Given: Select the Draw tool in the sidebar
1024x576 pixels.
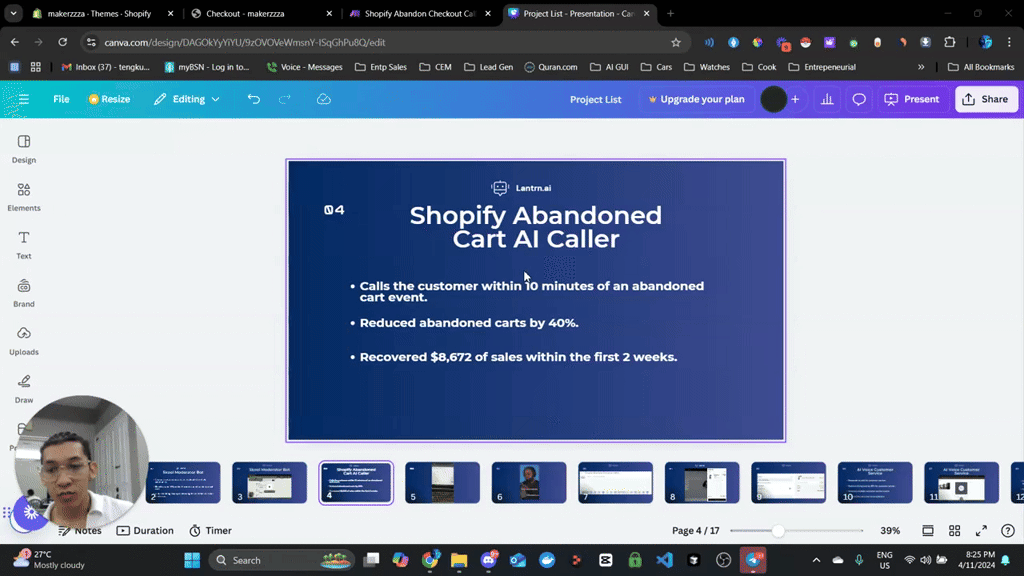Looking at the screenshot, I should tap(23, 386).
